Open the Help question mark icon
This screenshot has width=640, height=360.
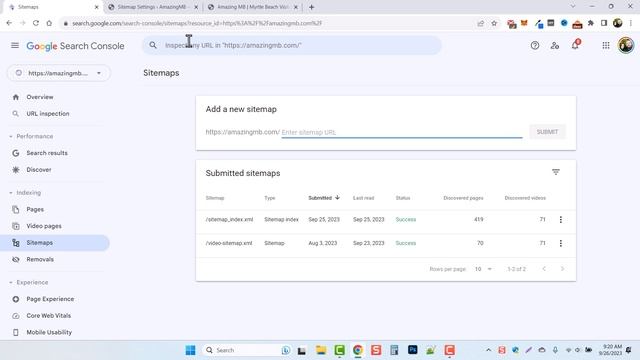click(535, 46)
